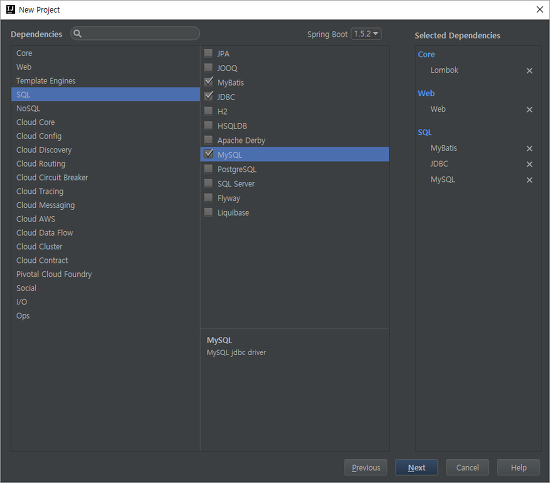
Task: Click Lombok in Selected Dependencies
Action: pos(444,70)
